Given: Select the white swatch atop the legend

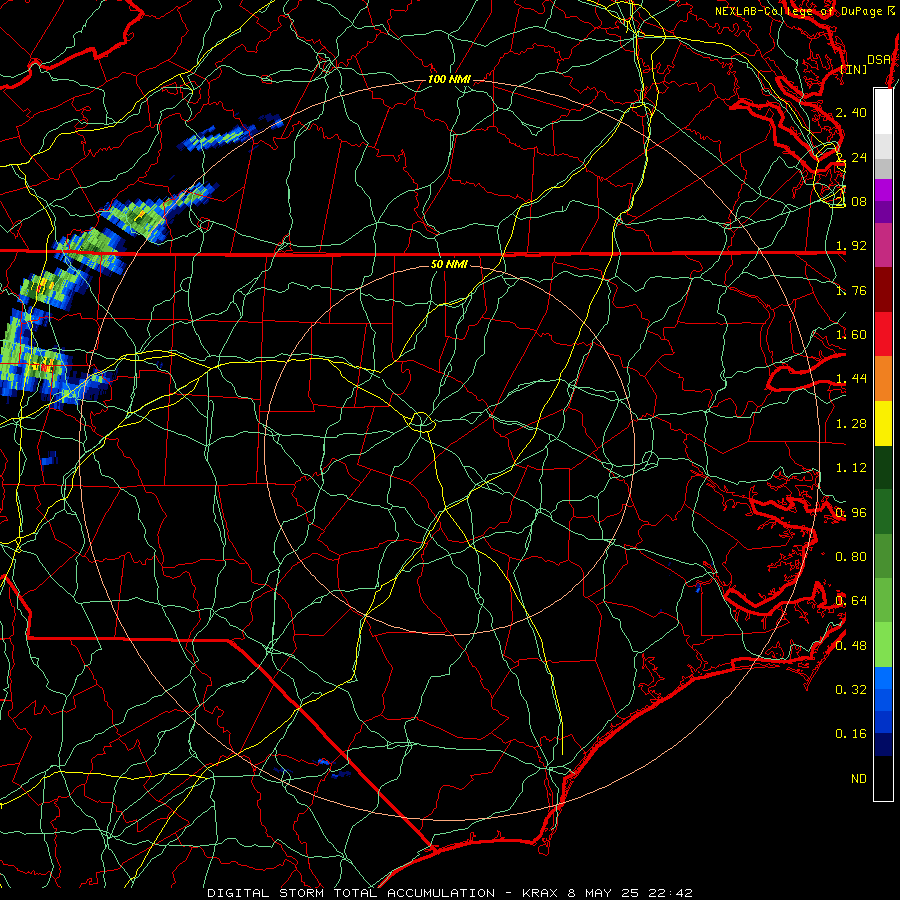Looking at the screenshot, I should (x=883, y=111).
